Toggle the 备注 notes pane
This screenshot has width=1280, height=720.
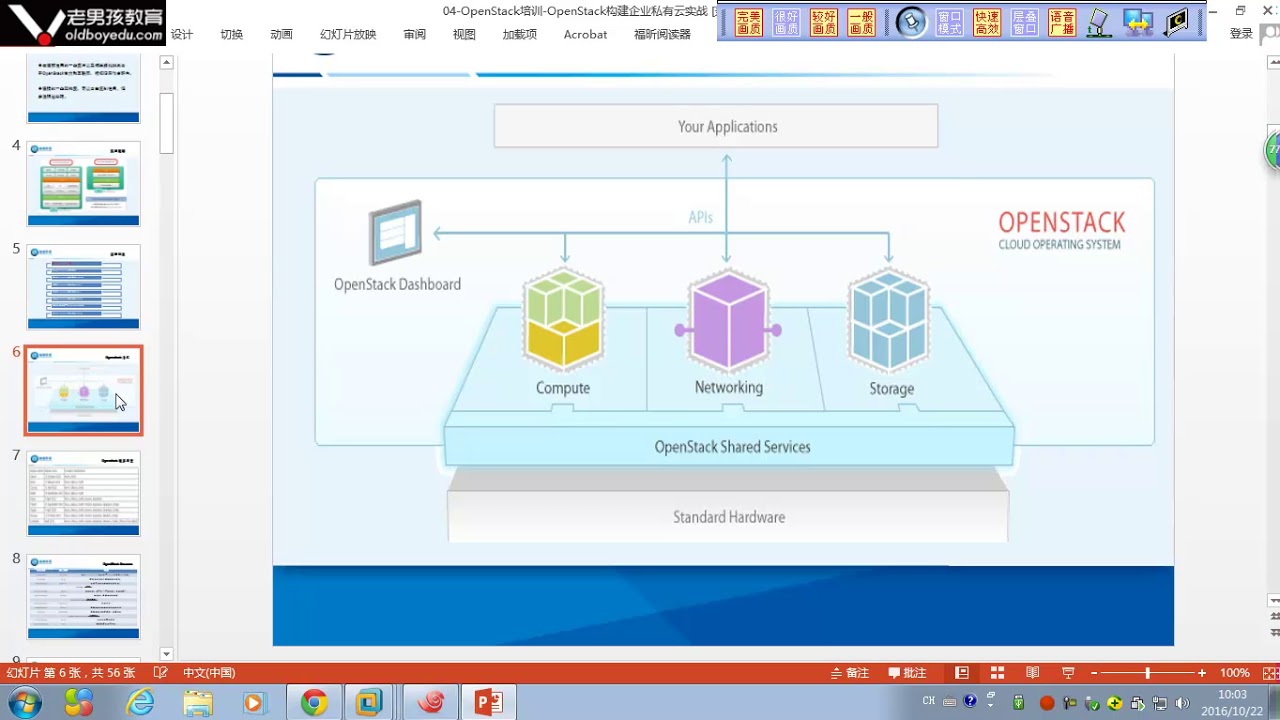(850, 673)
